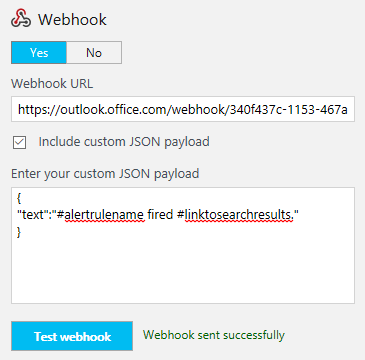Click the Webhook URL field label
365x360 pixels.
[52, 83]
